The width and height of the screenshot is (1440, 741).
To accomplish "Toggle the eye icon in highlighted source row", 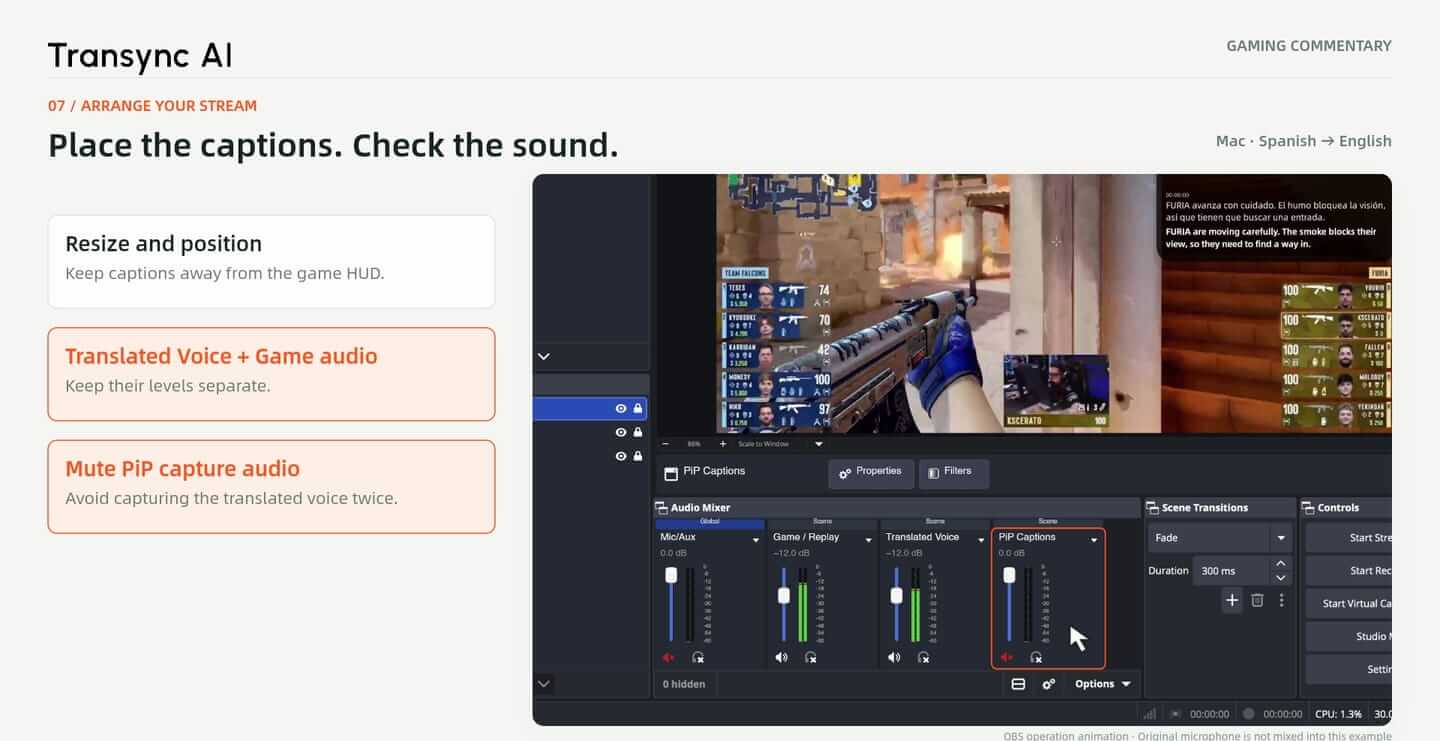I will (621, 408).
